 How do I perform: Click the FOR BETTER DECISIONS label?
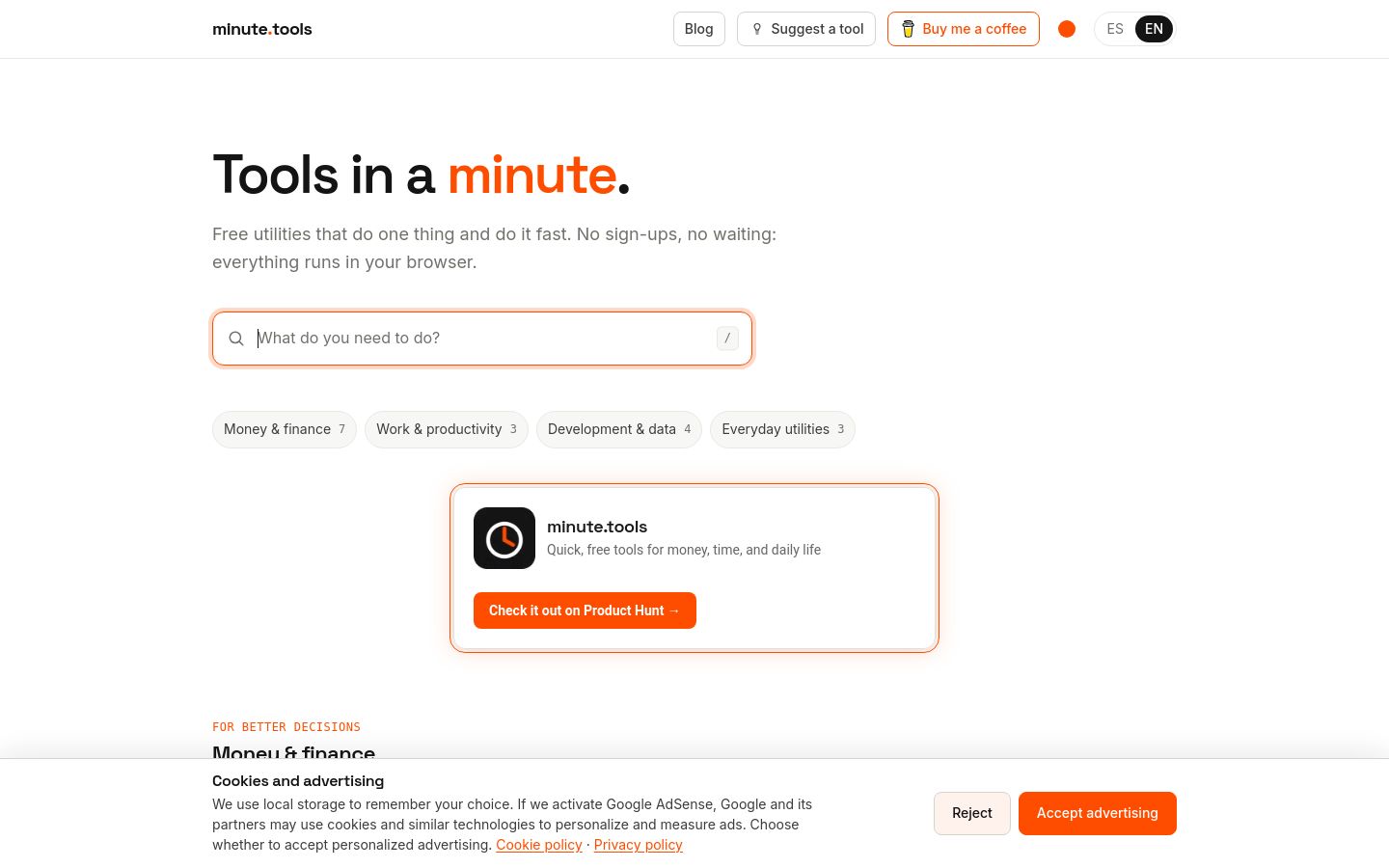286,727
